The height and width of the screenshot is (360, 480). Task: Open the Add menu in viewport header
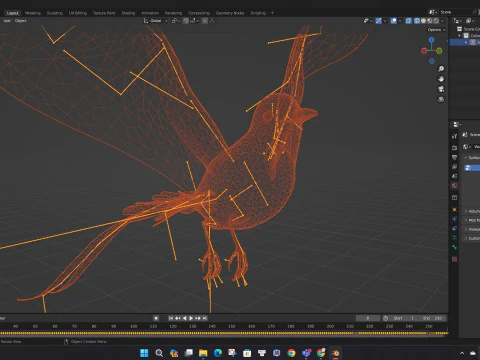(7, 21)
